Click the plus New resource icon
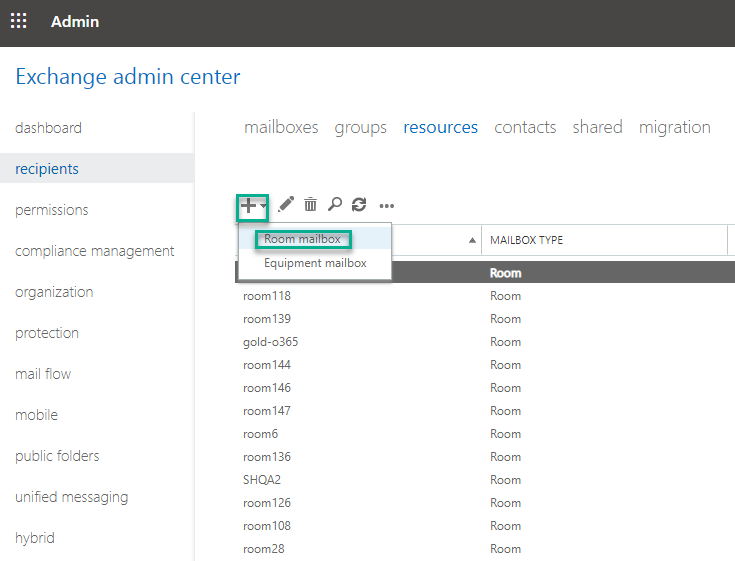The height and width of the screenshot is (561, 735). pyautogui.click(x=248, y=205)
